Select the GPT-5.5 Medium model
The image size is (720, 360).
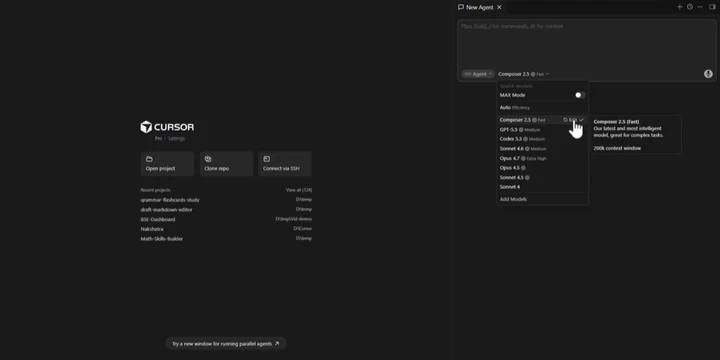542,129
